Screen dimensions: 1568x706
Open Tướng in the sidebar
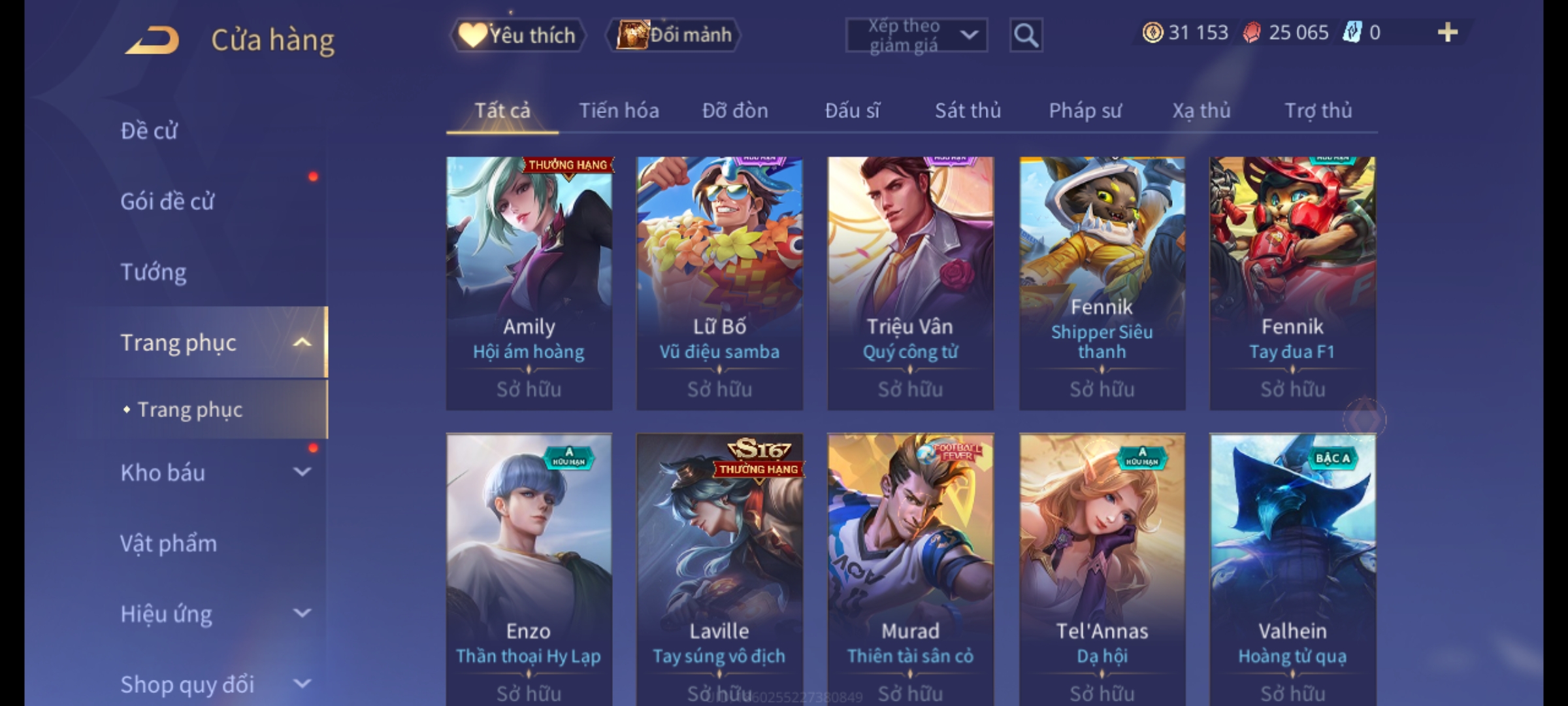154,272
